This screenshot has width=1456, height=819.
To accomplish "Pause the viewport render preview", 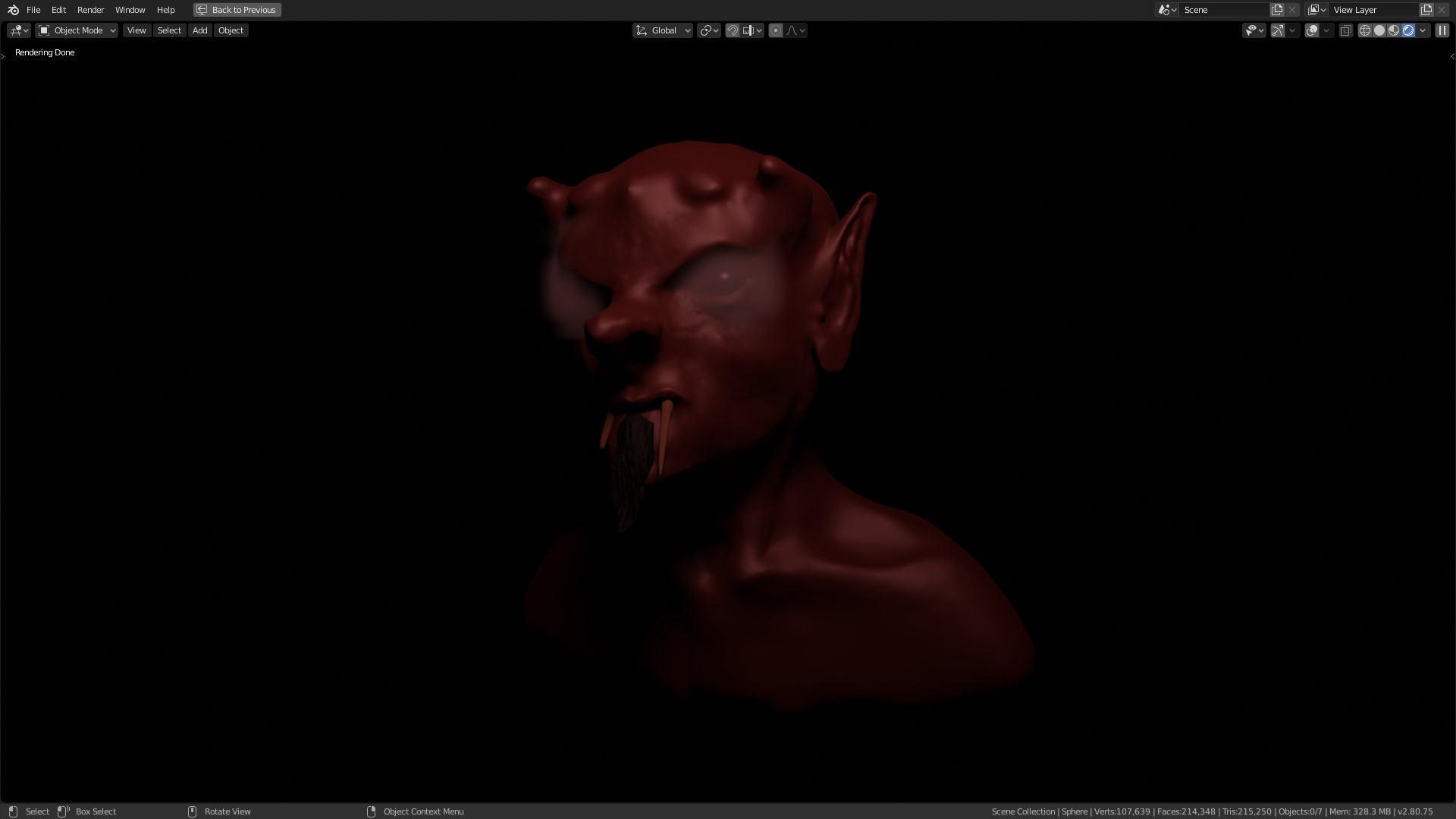I will (1442, 30).
